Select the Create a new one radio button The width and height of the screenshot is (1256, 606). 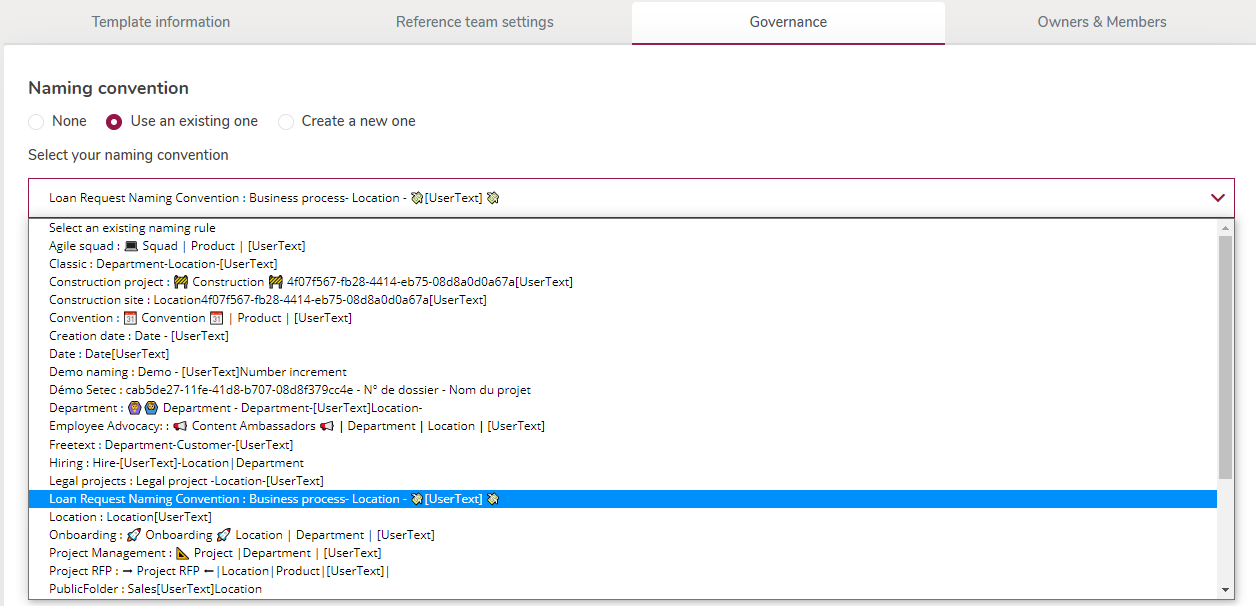coord(286,122)
